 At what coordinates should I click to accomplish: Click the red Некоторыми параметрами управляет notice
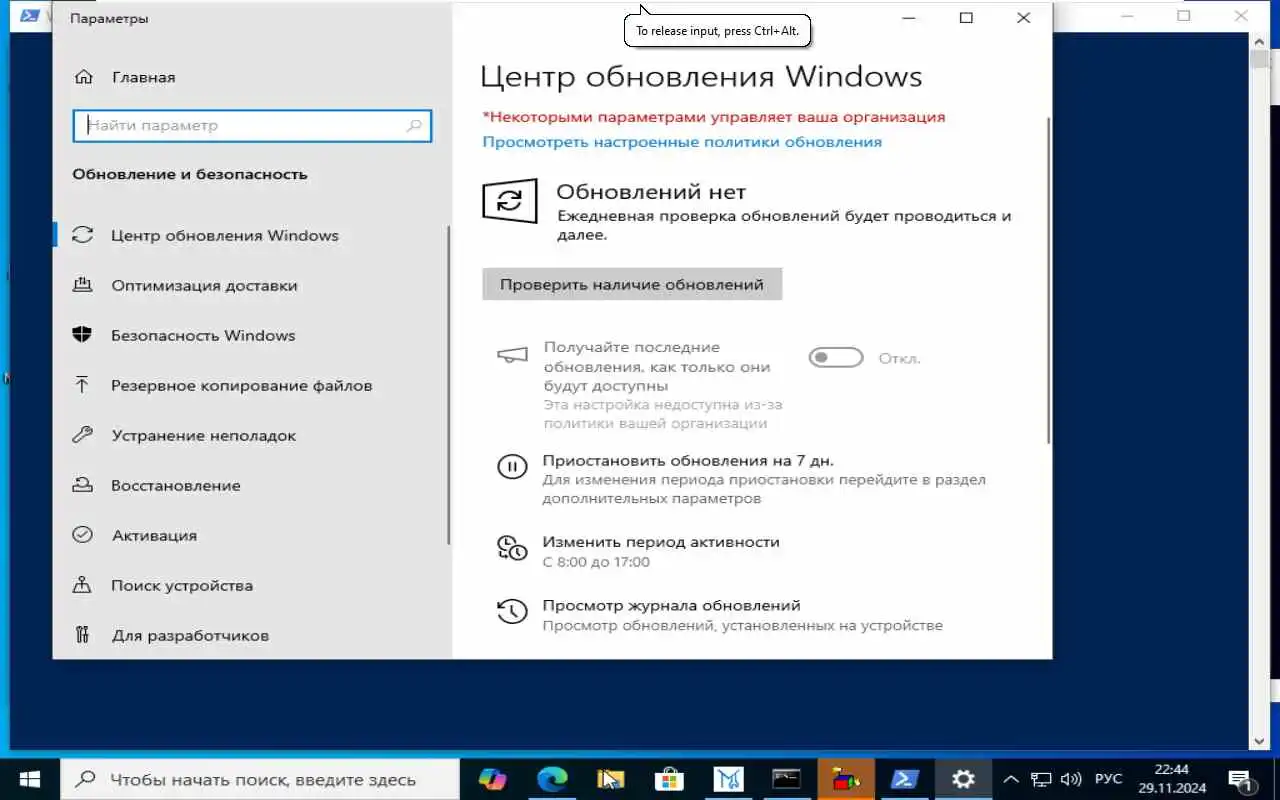[713, 117]
